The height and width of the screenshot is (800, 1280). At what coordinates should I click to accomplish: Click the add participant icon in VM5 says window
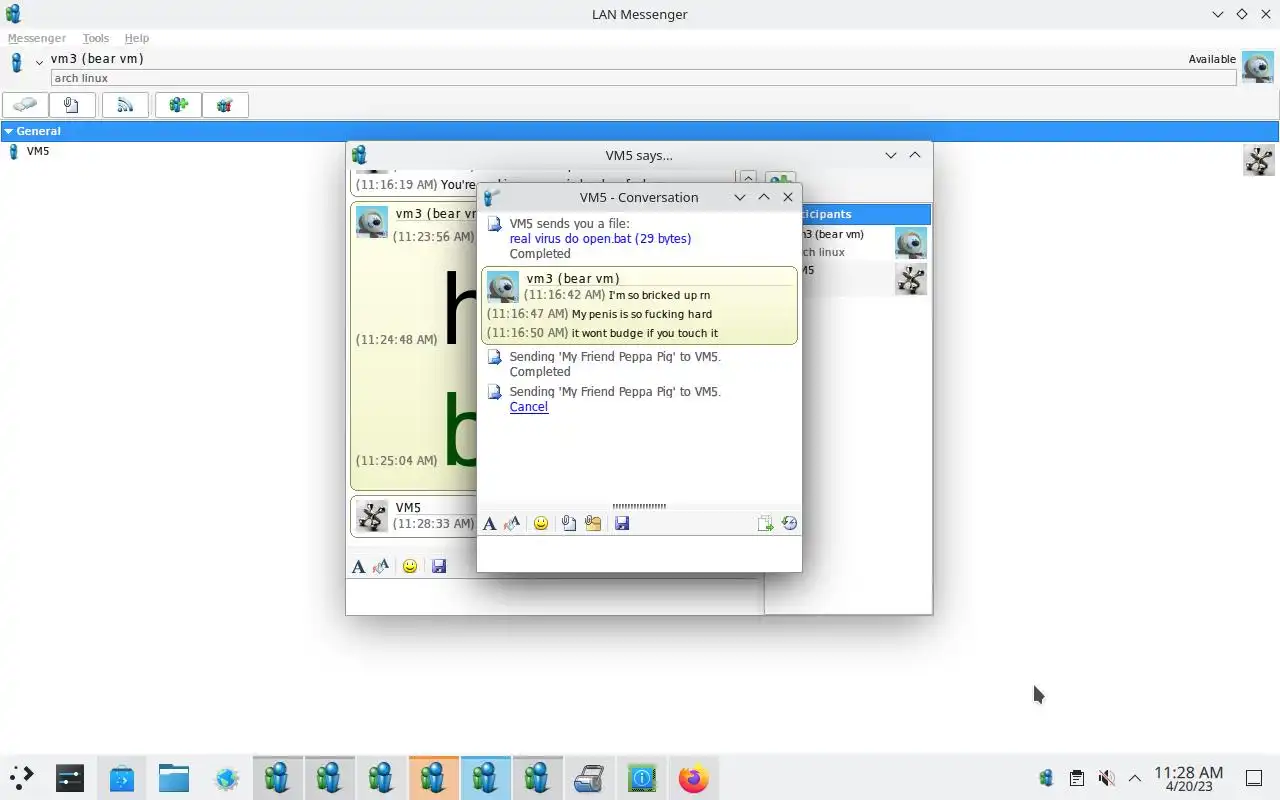[780, 179]
